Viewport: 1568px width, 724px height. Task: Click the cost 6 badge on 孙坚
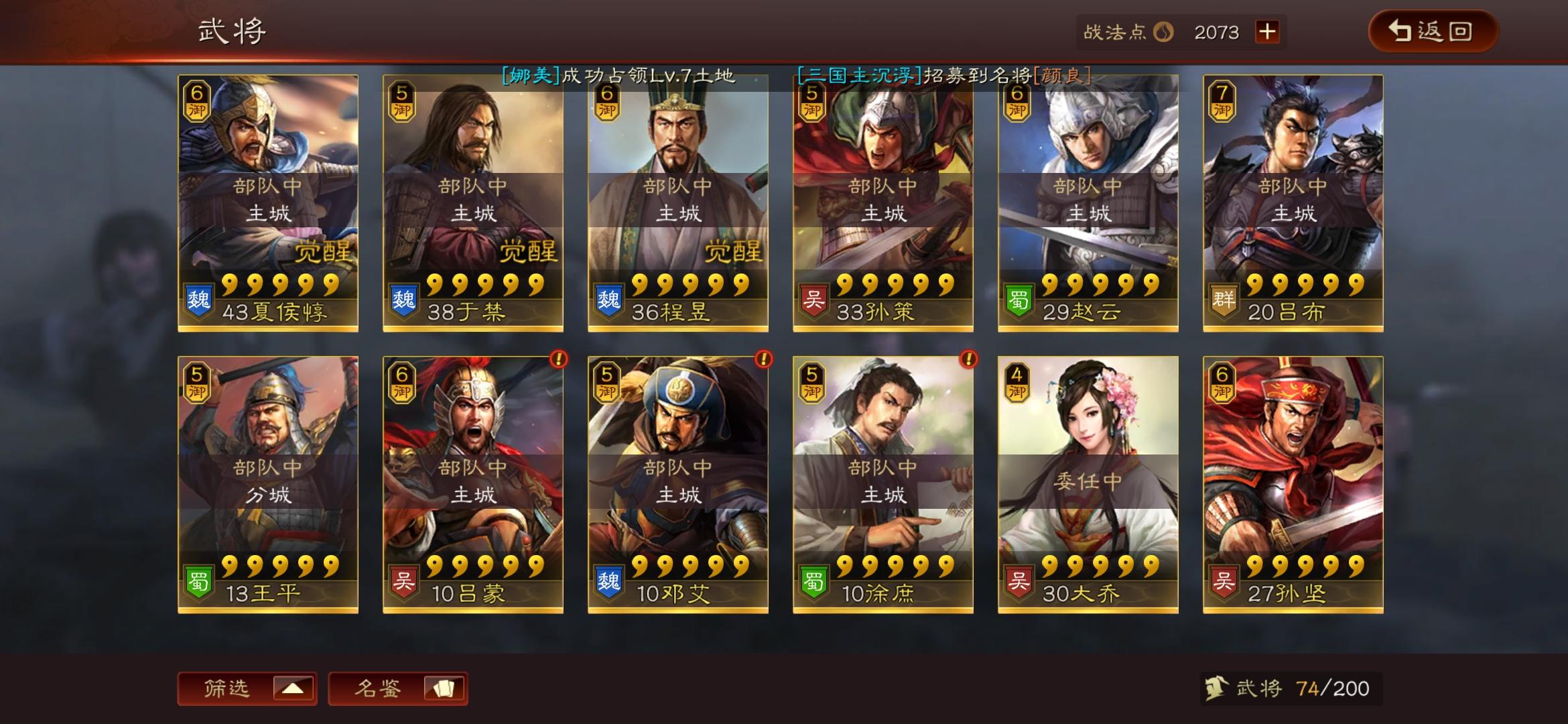pos(1222,383)
